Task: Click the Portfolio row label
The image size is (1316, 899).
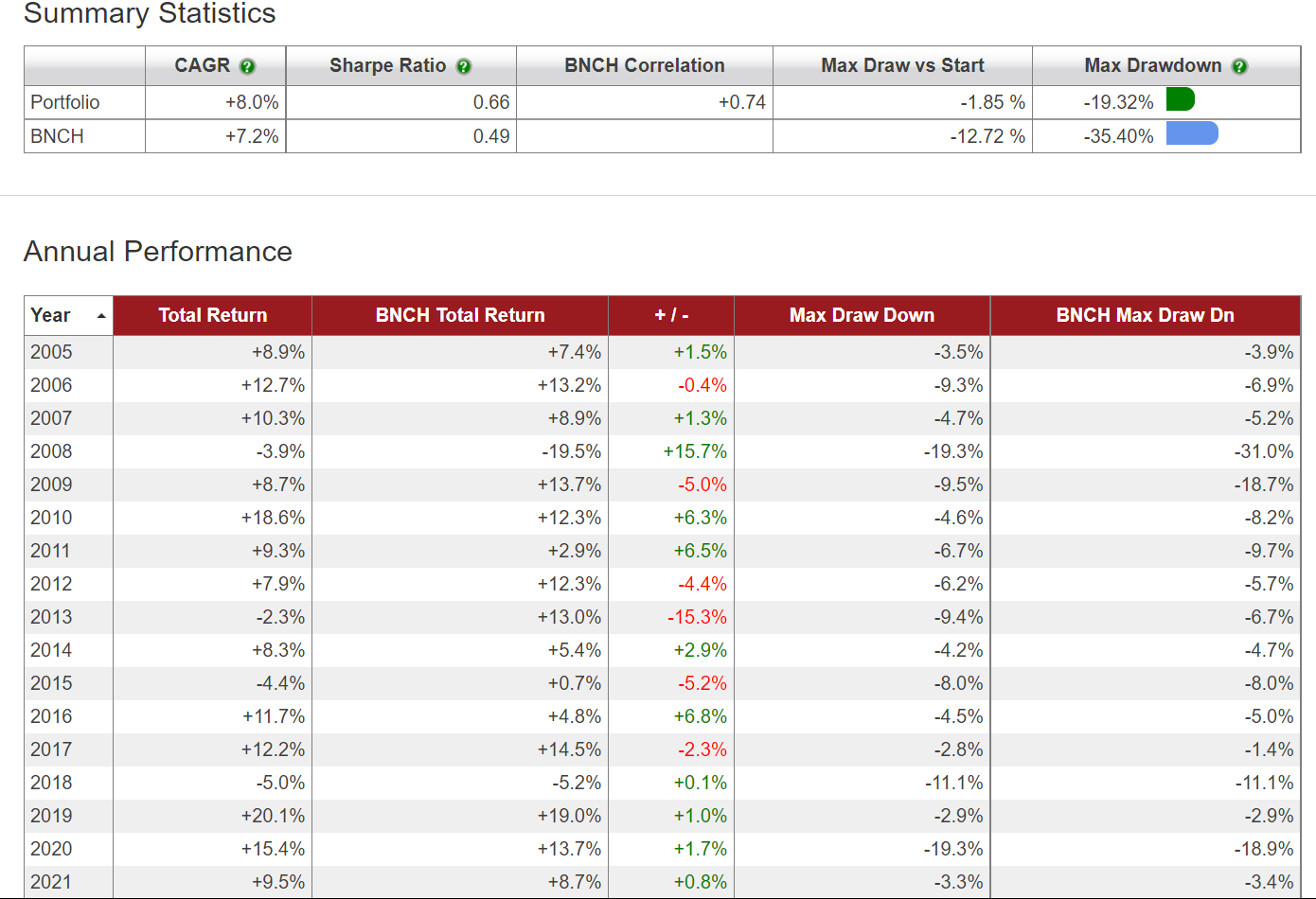Action: [64, 102]
